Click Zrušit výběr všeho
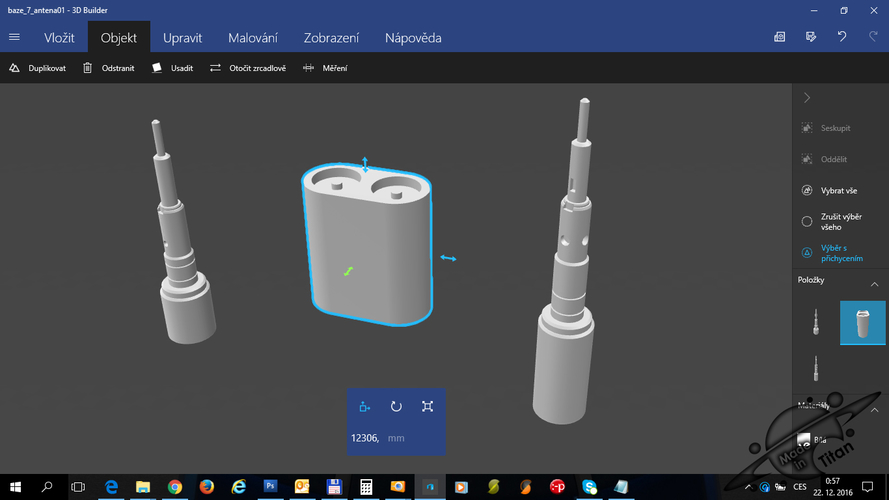This screenshot has width=889, height=500. point(832,222)
